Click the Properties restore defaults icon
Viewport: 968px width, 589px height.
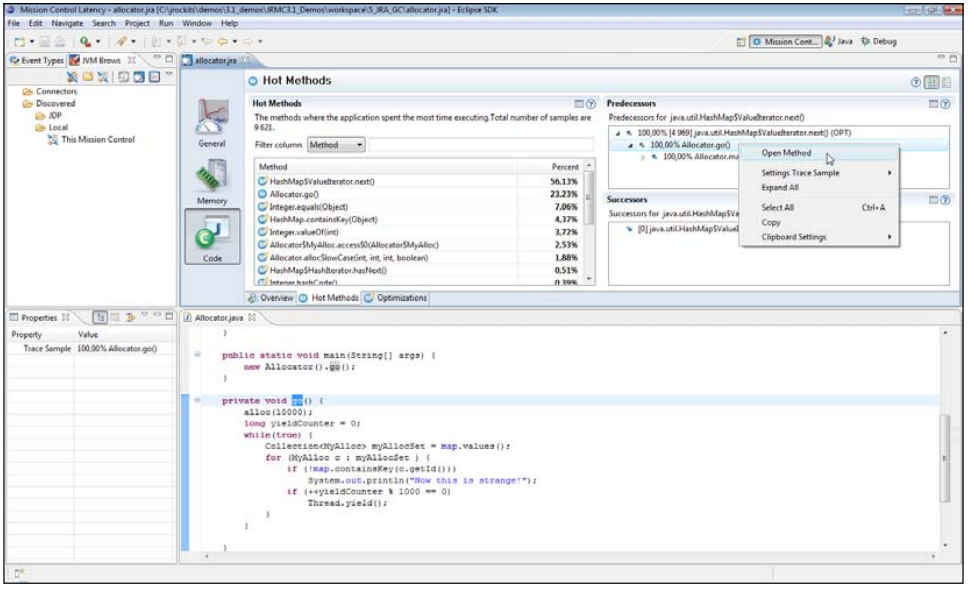coord(130,317)
